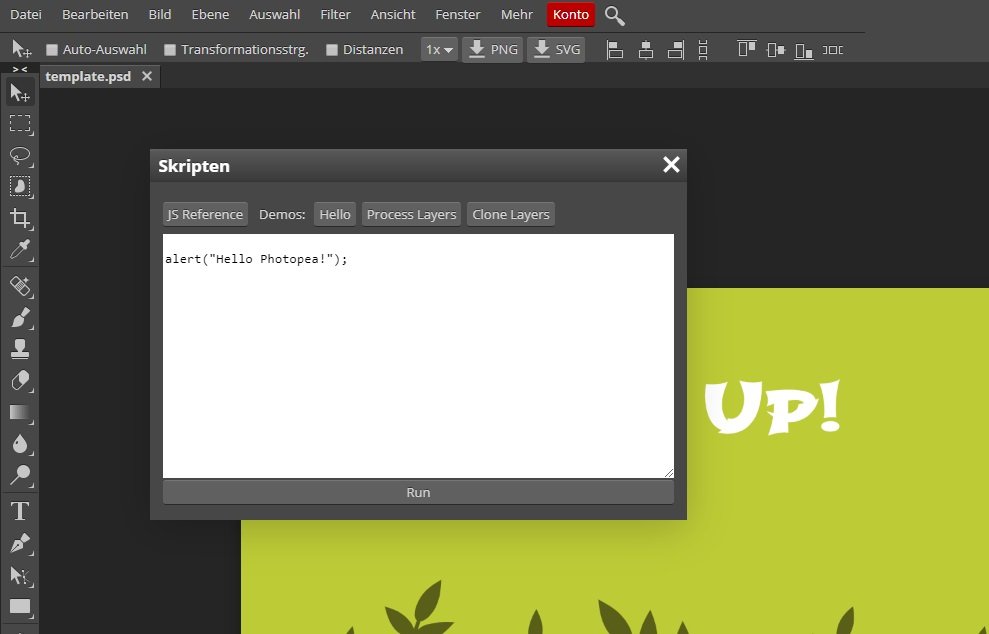Load the Process Layers demo script

click(411, 214)
